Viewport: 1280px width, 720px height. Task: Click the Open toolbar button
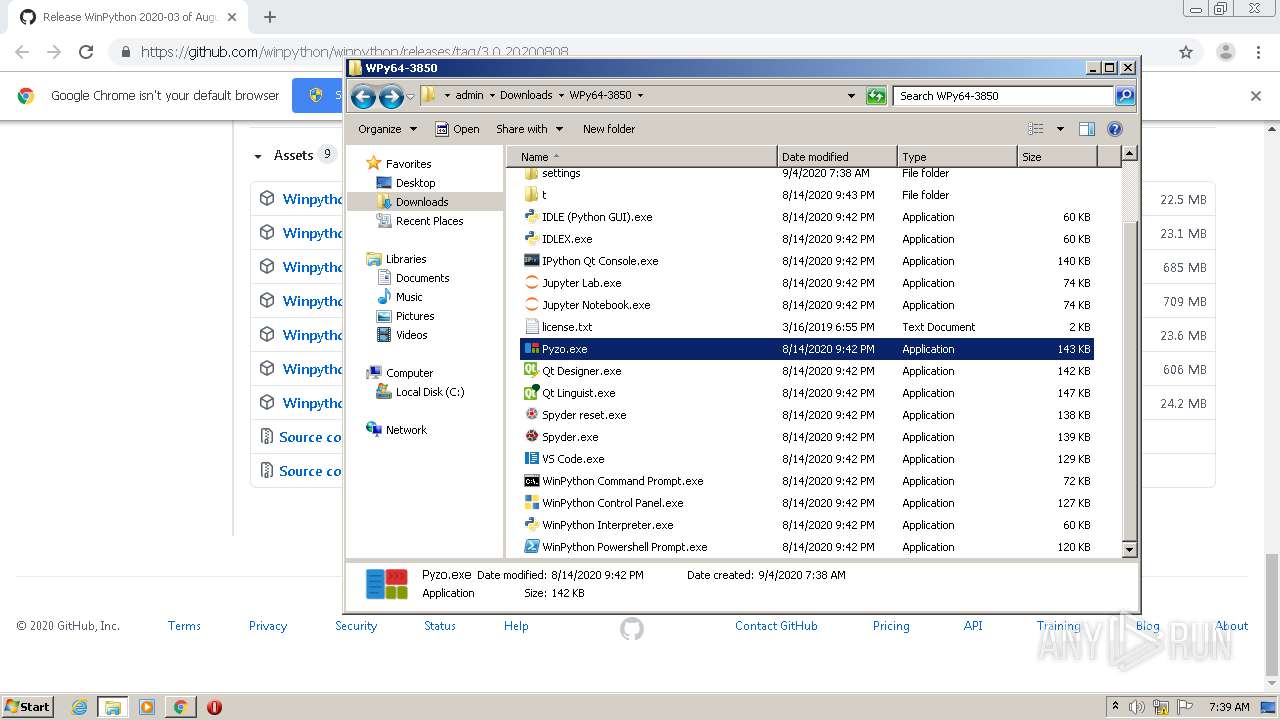coord(457,129)
